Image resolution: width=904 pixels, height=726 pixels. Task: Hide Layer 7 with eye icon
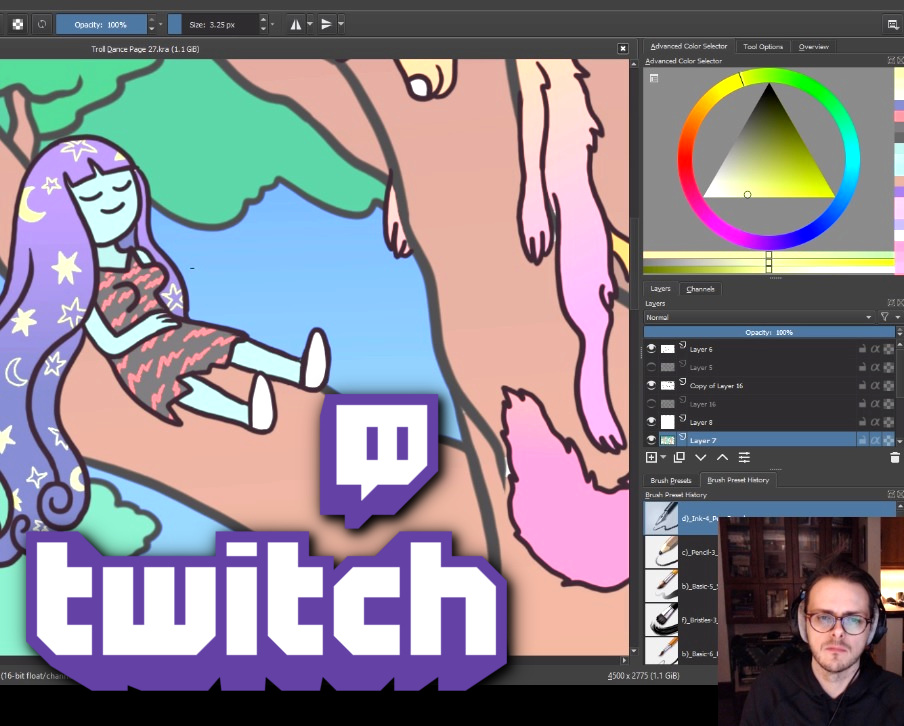651,440
